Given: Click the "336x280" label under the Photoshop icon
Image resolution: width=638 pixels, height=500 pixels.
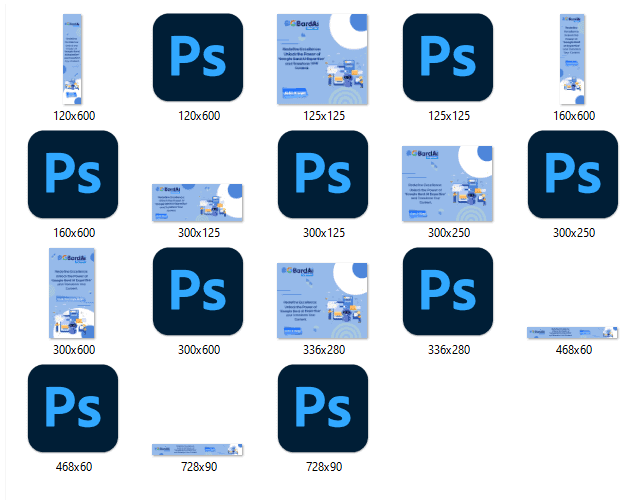Looking at the screenshot, I should pos(449,349).
